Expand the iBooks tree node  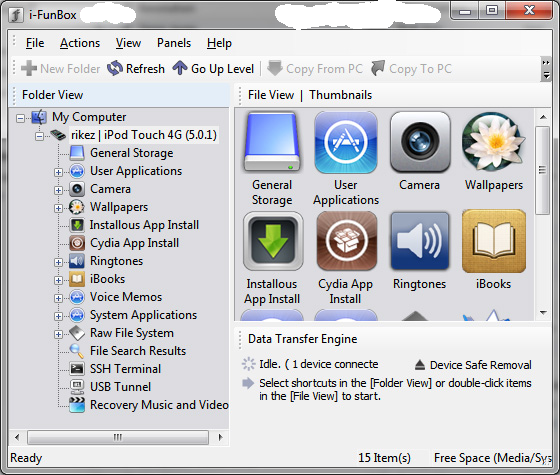58,280
